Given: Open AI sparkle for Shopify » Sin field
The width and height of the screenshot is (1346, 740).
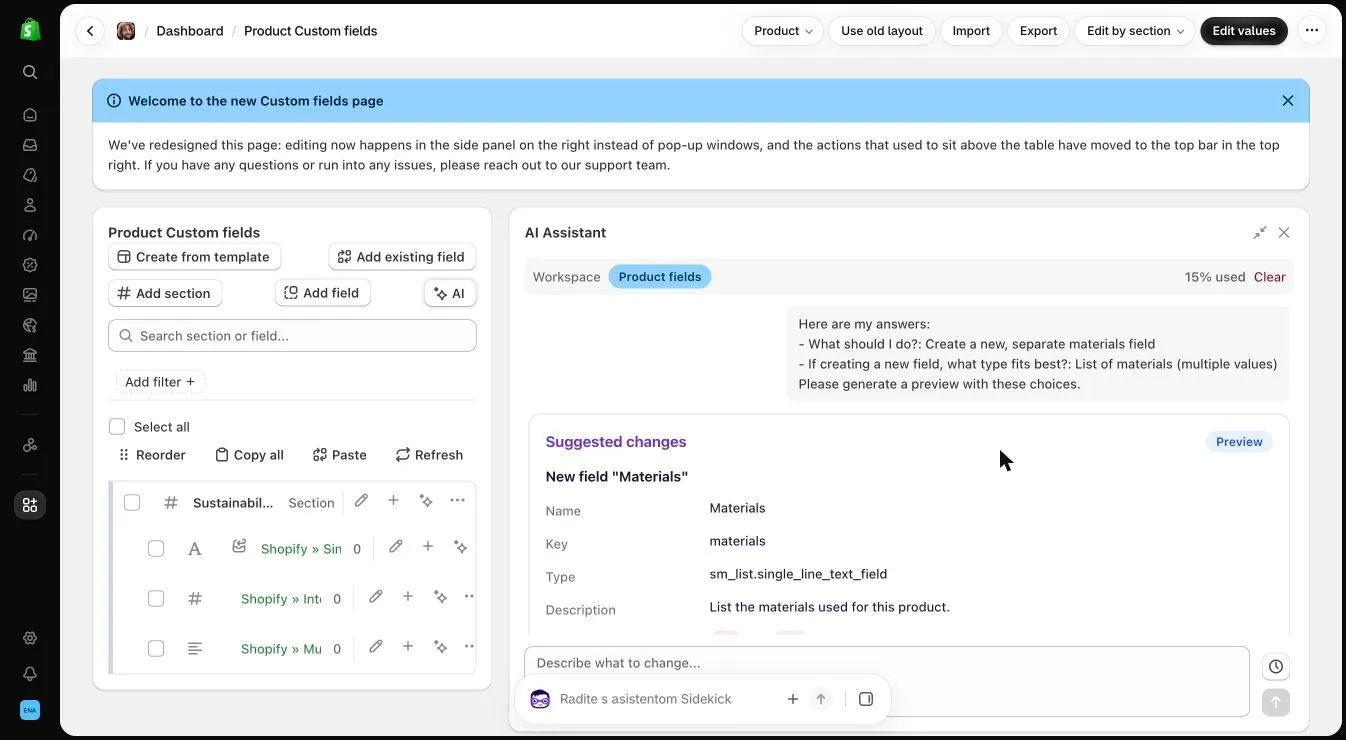Looking at the screenshot, I should point(460,547).
